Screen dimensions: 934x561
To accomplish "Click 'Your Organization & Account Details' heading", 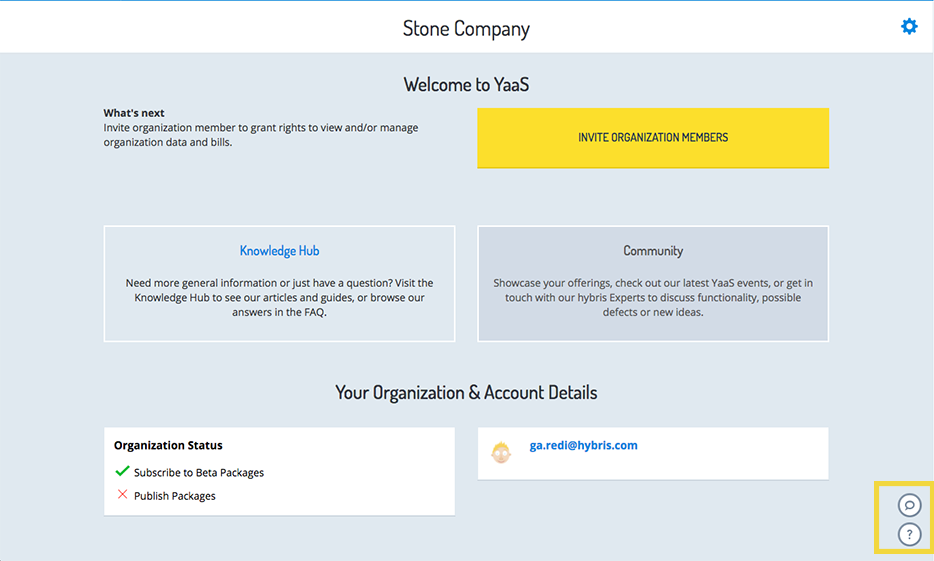I will point(466,392).
